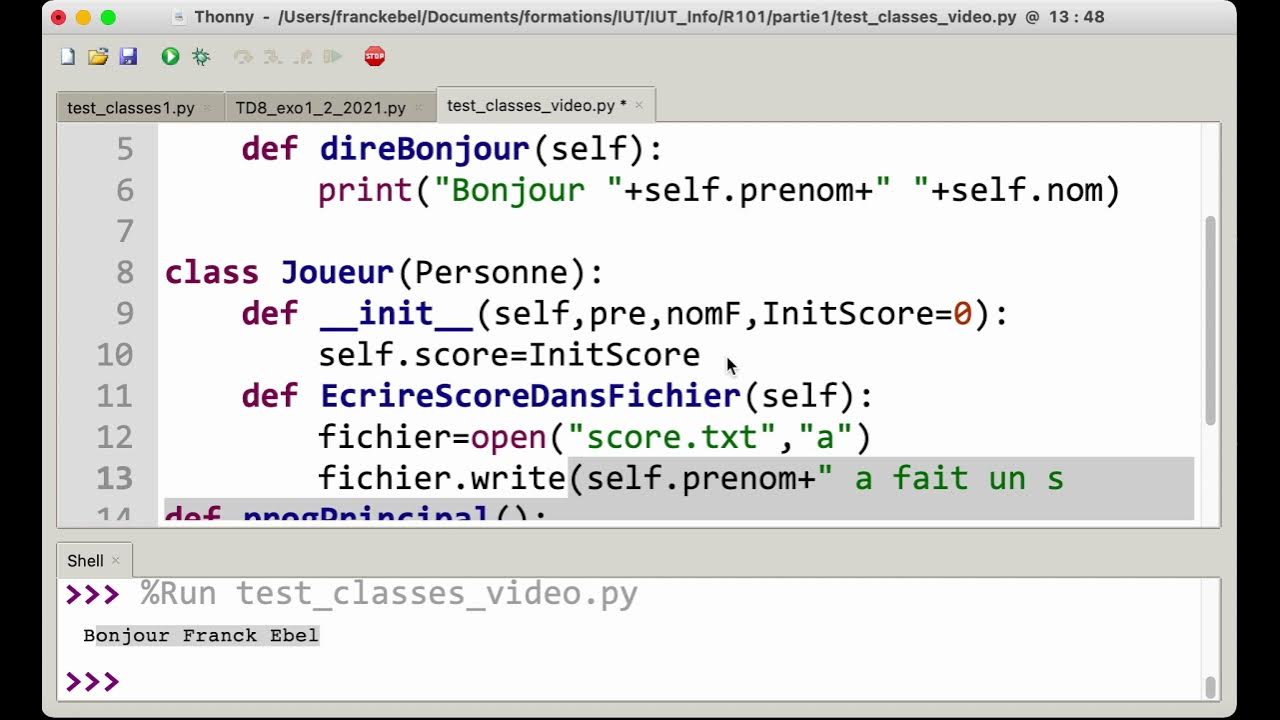Select the Shell panel tab
This screenshot has width=1280, height=720.
point(85,561)
